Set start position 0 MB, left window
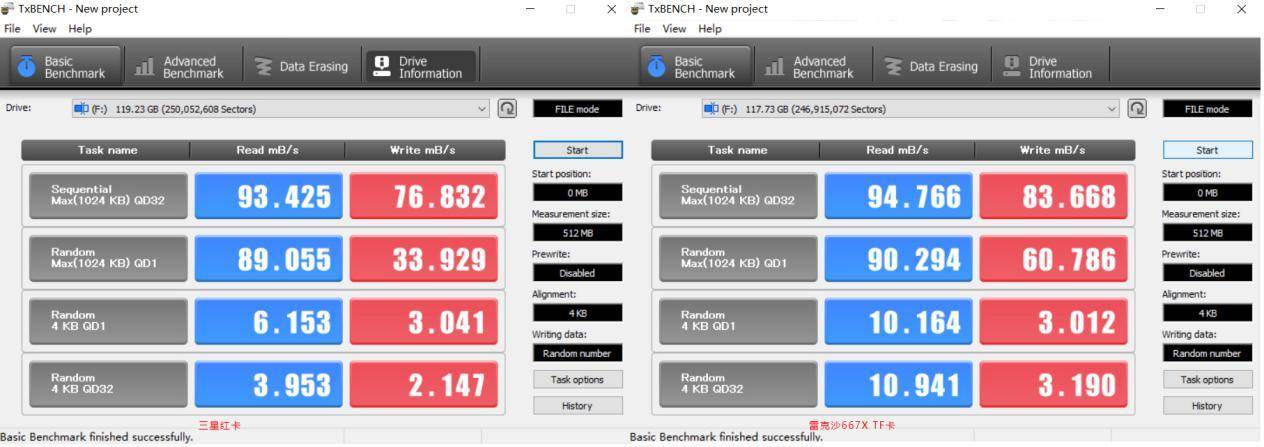 pyautogui.click(x=577, y=192)
